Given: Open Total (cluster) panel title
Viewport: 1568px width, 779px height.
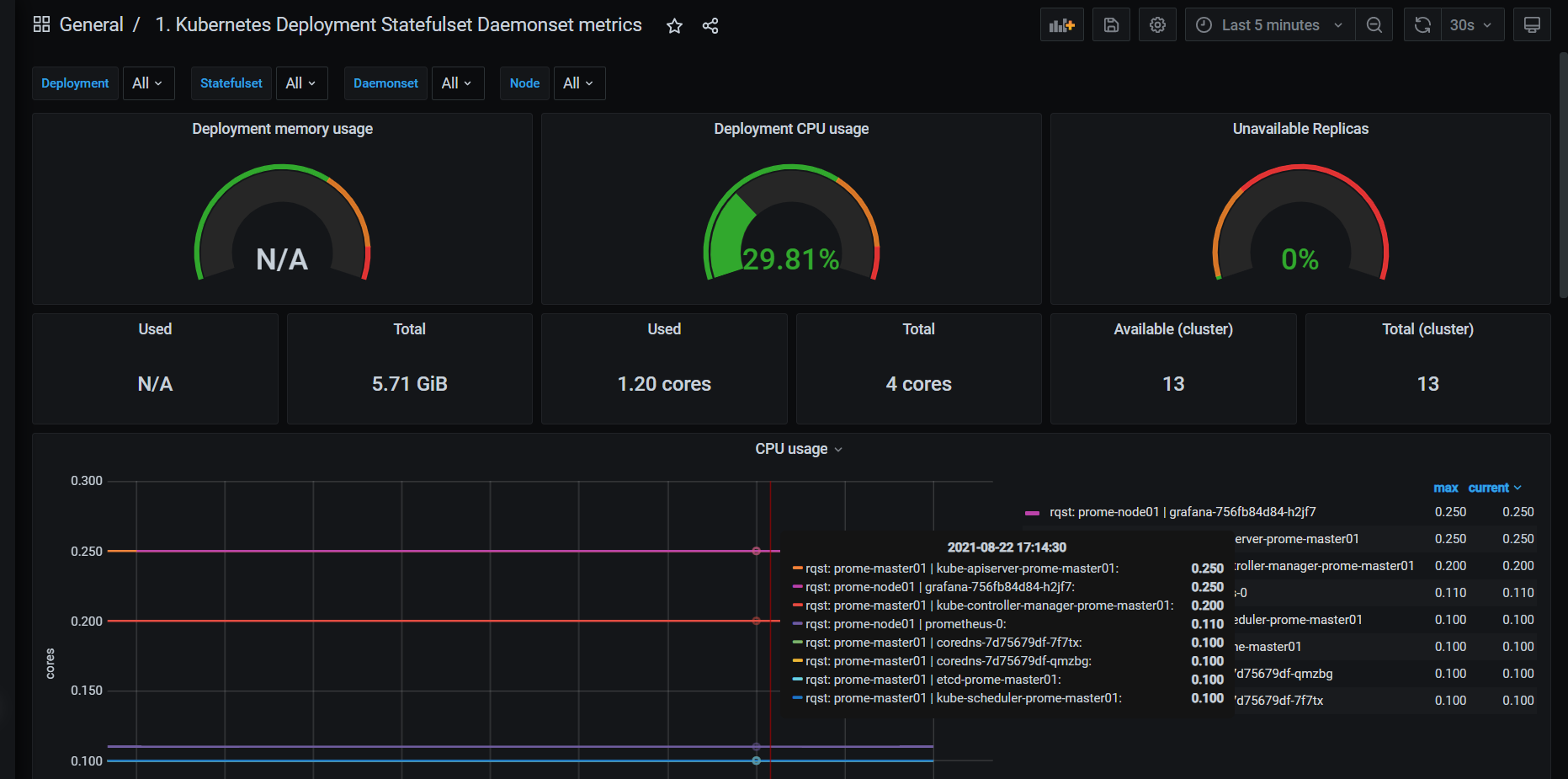Looking at the screenshot, I should coord(1427,329).
